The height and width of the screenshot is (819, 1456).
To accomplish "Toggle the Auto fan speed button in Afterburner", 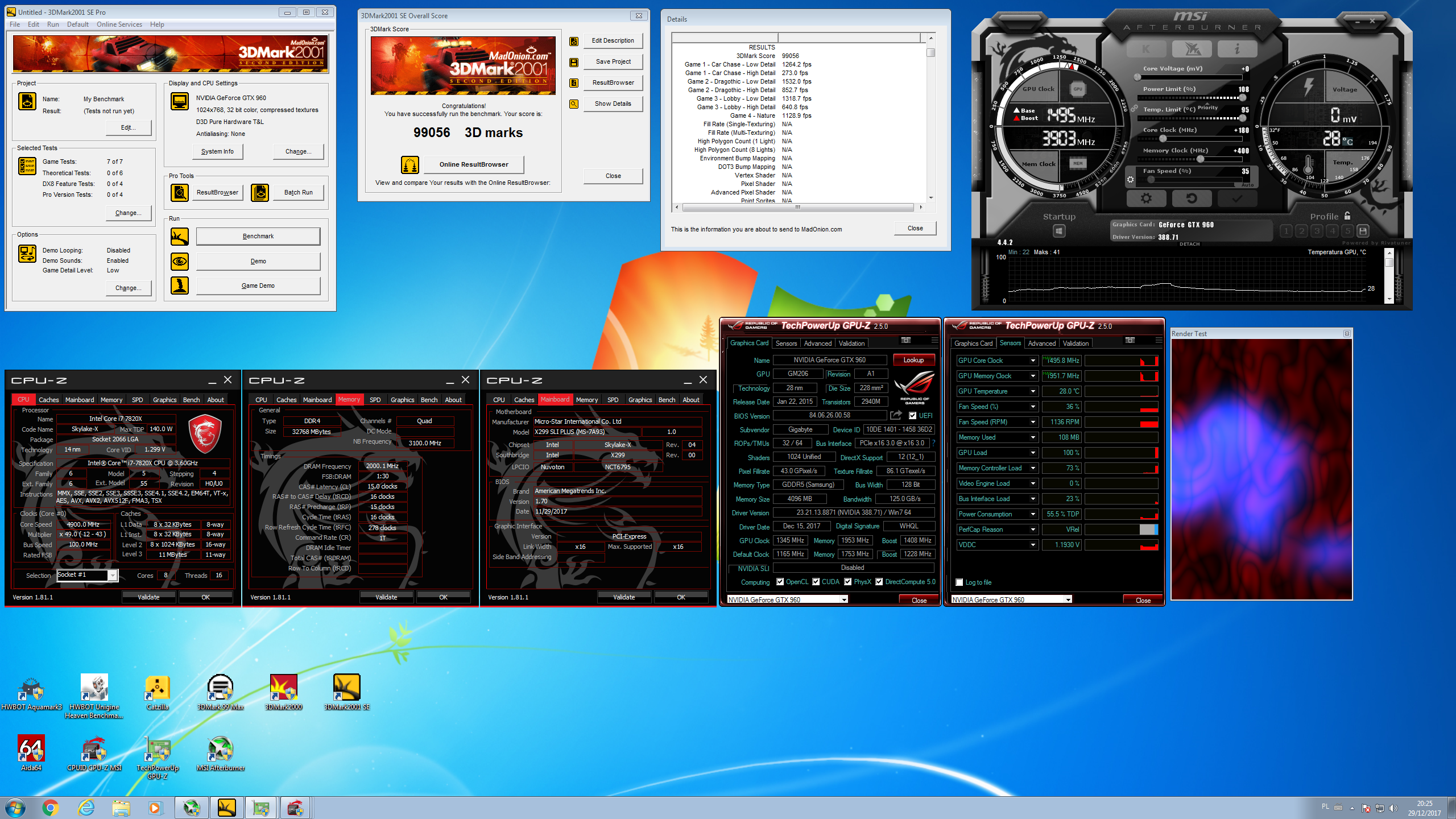I will coord(1247,185).
